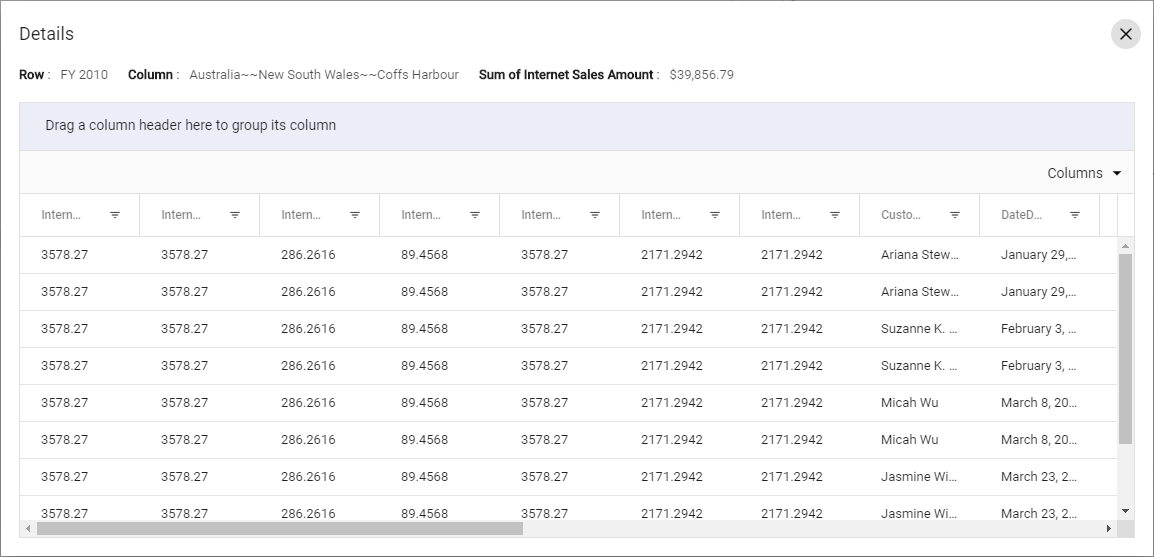The image size is (1154, 557).
Task: Open filter icon for Custo... column
Action: [x=955, y=215]
